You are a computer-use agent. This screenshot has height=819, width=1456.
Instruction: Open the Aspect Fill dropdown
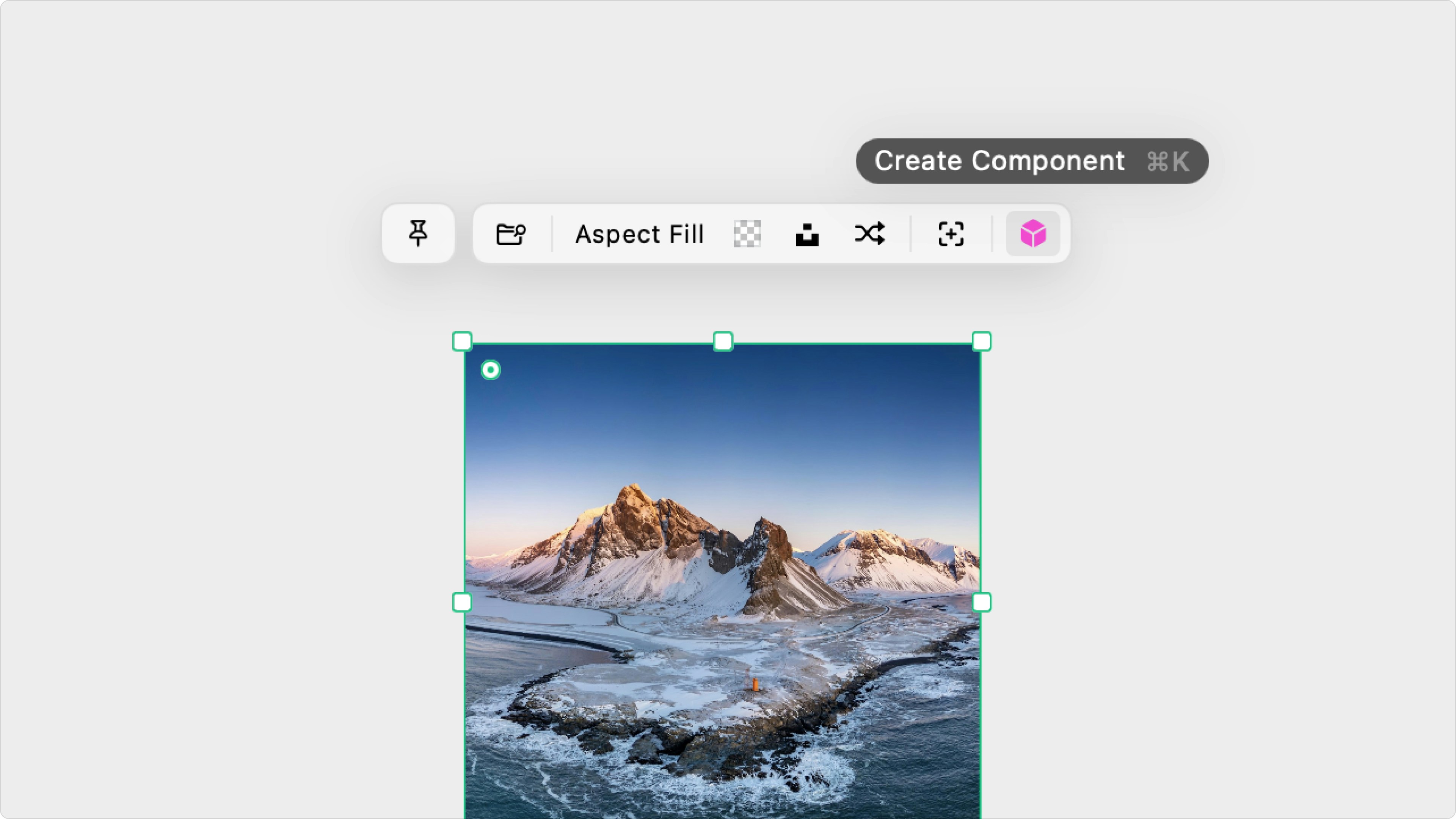pyautogui.click(x=639, y=234)
